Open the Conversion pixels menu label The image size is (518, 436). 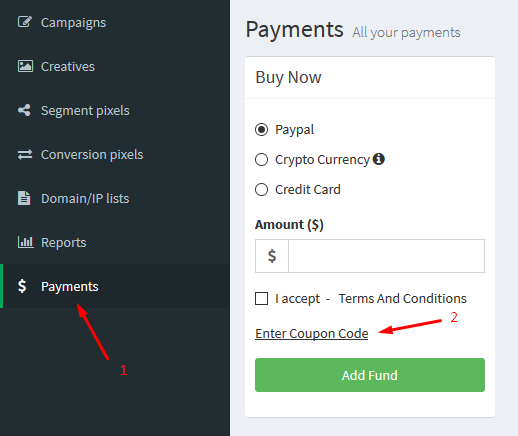pyautogui.click(x=92, y=155)
